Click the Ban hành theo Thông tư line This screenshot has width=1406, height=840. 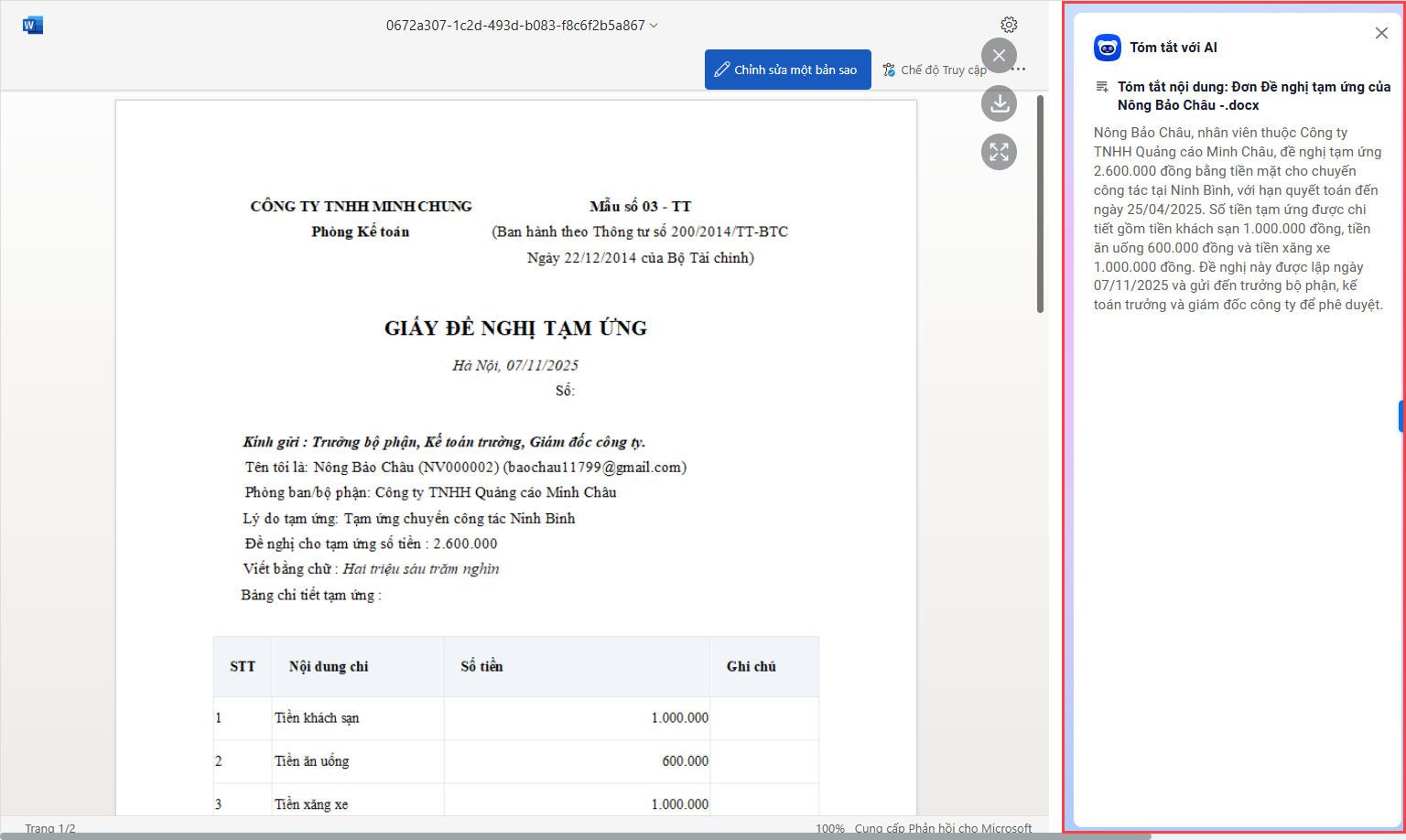pyautogui.click(x=640, y=232)
